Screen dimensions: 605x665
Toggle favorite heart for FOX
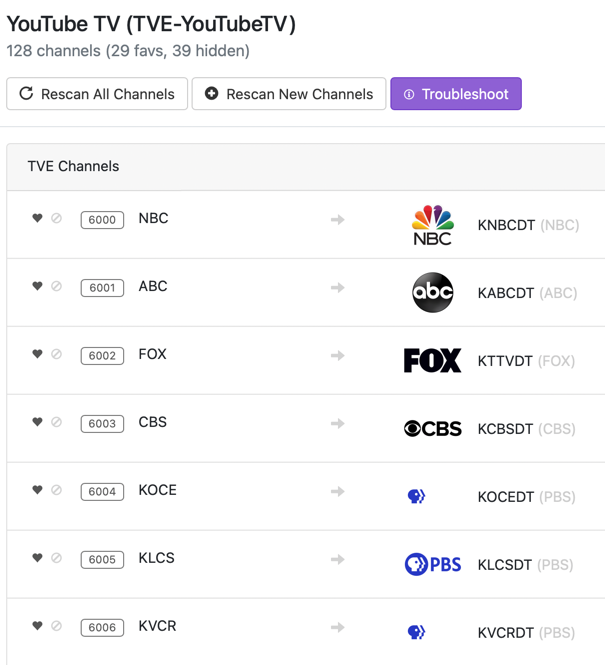37,354
